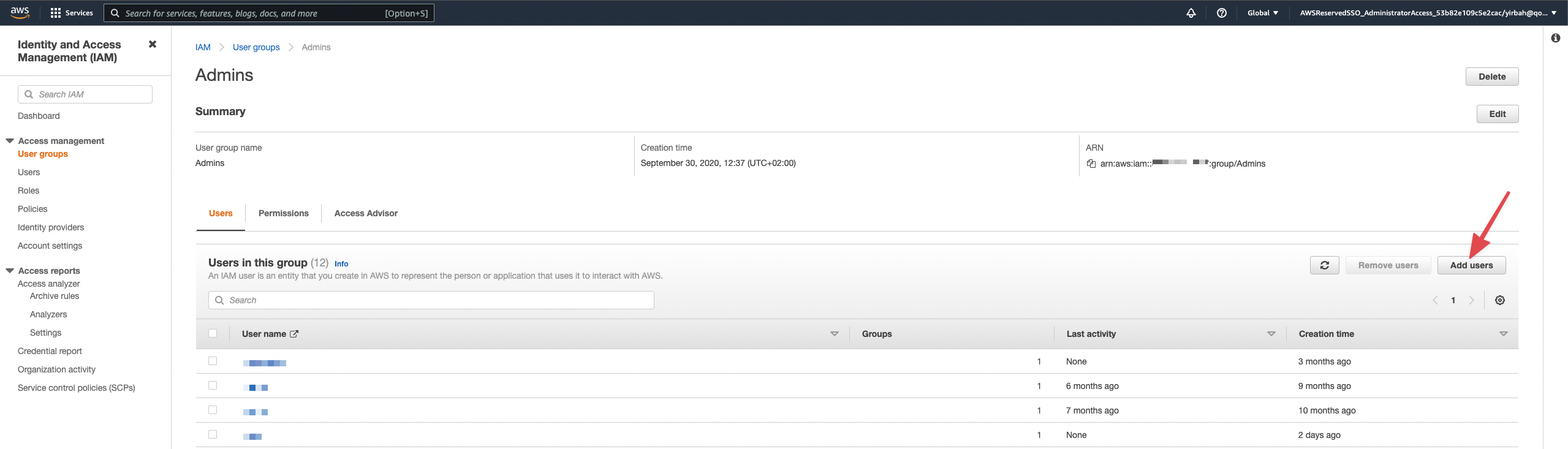Select all users with header checkbox
The height and width of the screenshot is (449, 1568).
213,333
